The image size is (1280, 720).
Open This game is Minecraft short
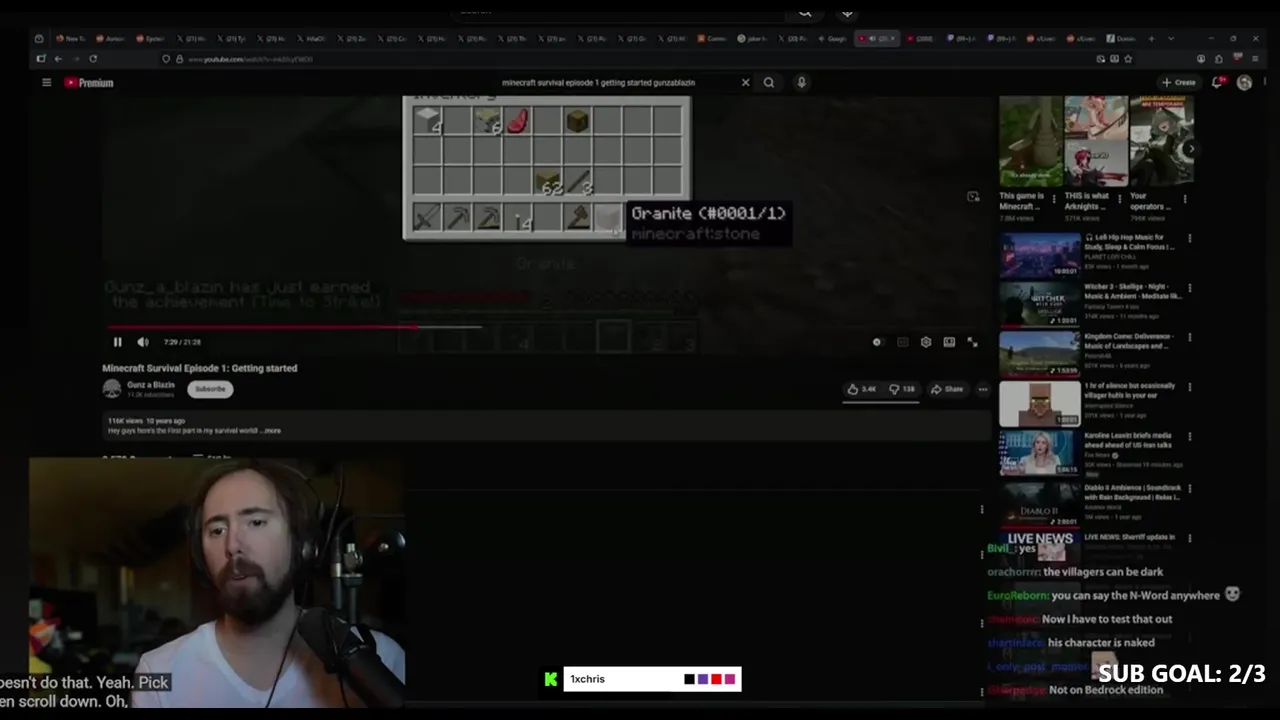point(1031,141)
